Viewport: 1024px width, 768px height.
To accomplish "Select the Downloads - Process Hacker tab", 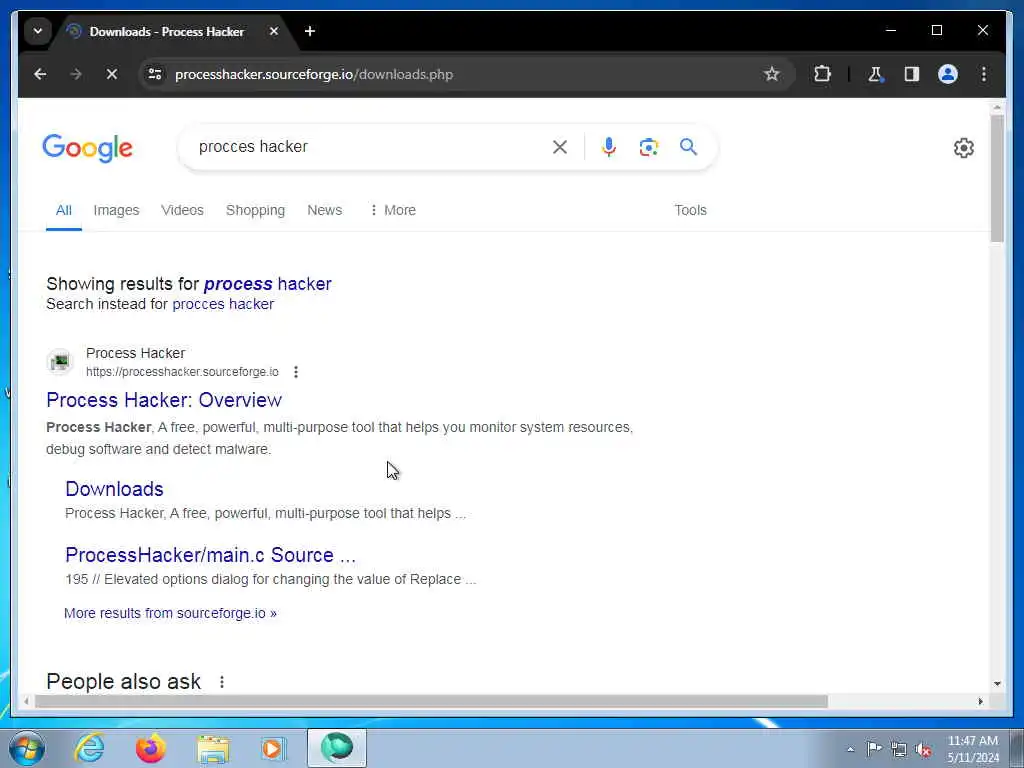I will (x=167, y=31).
